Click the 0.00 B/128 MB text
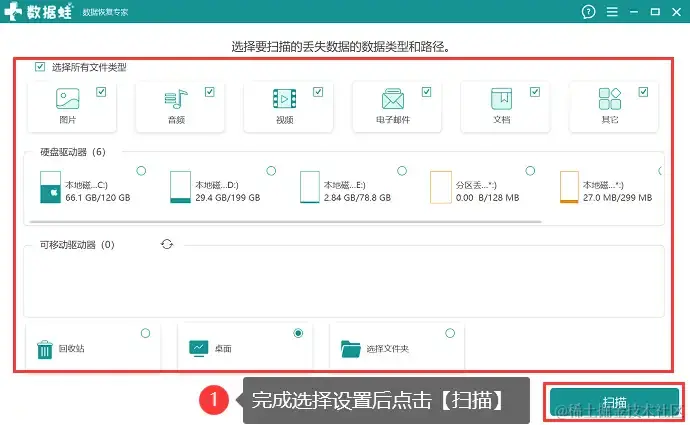This screenshot has height=425, width=690. coord(488,198)
